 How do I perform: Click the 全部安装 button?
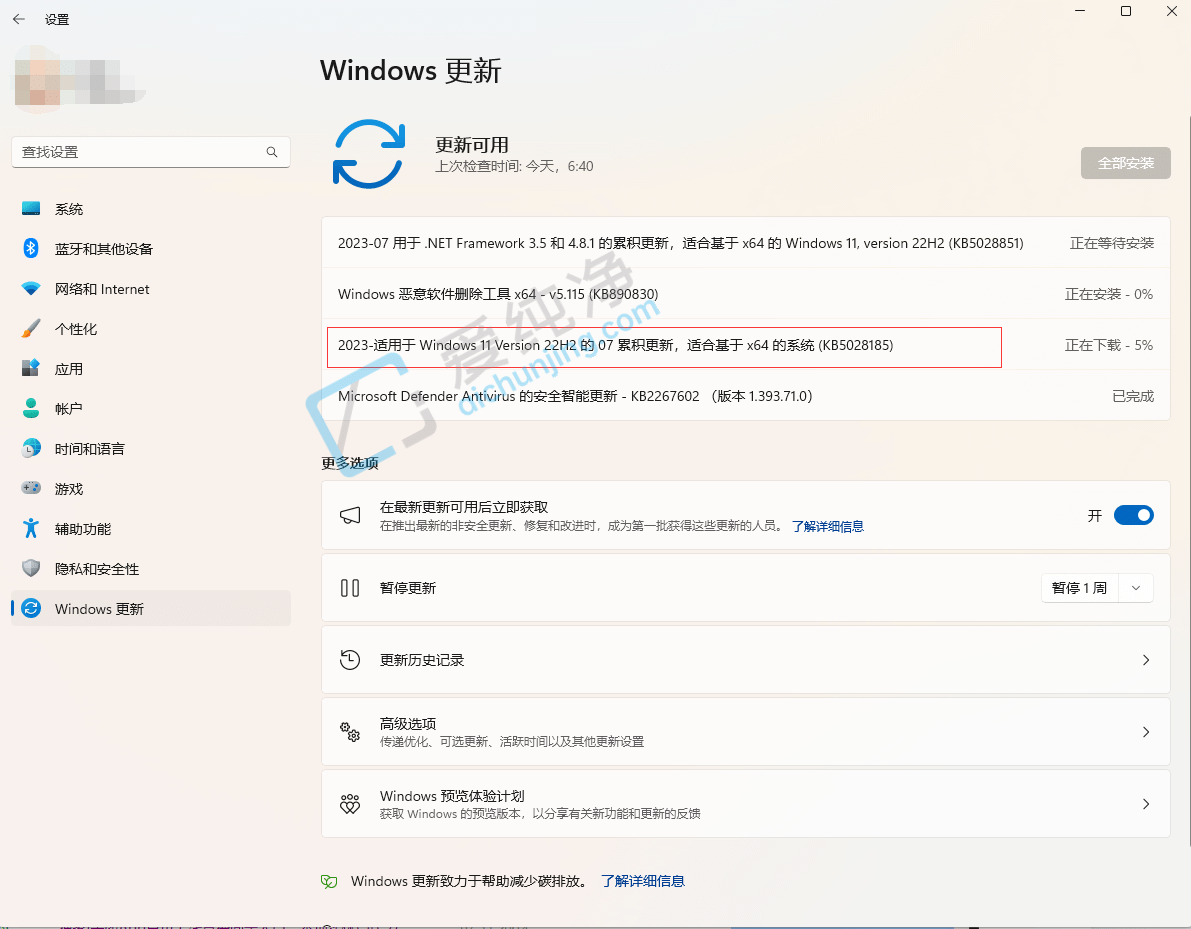tap(1125, 163)
